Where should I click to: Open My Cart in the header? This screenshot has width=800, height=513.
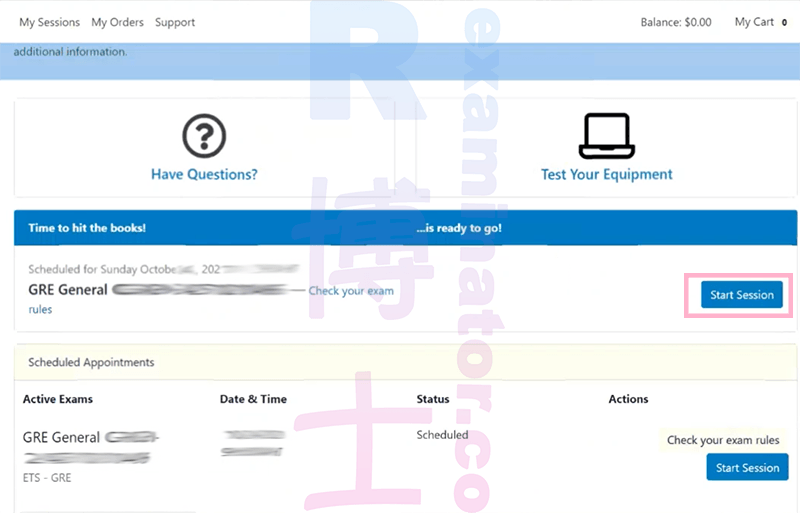click(754, 22)
